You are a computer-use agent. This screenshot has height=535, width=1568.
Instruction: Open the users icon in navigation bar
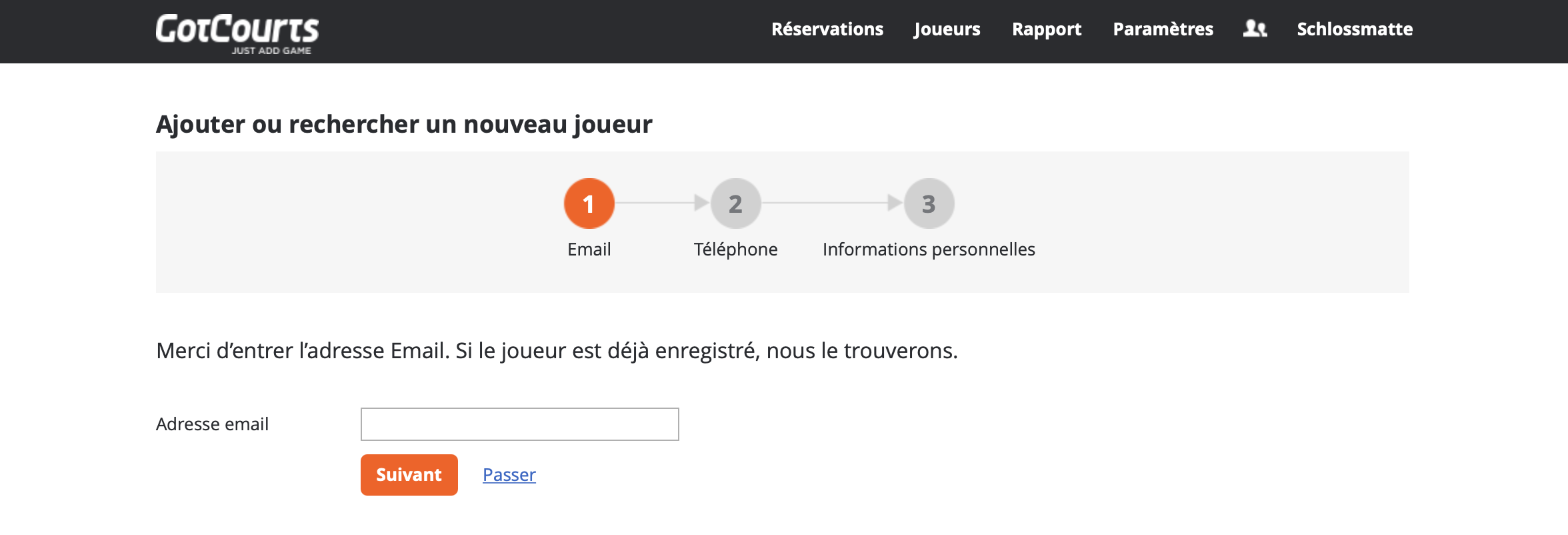point(1255,29)
